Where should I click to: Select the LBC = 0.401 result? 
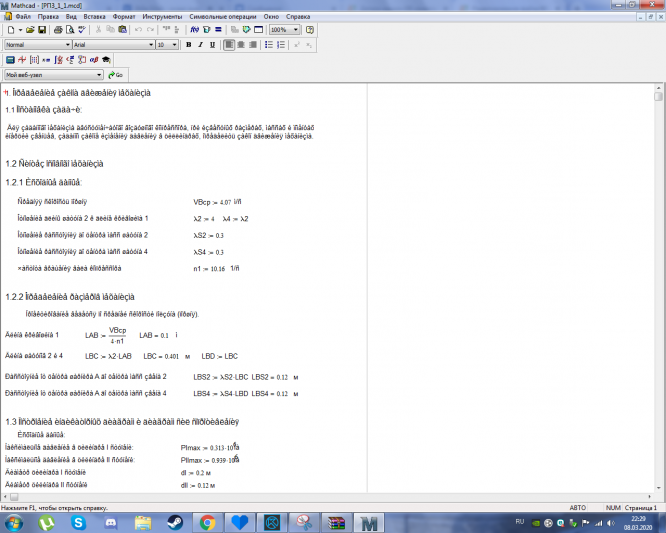pyautogui.click(x=161, y=356)
